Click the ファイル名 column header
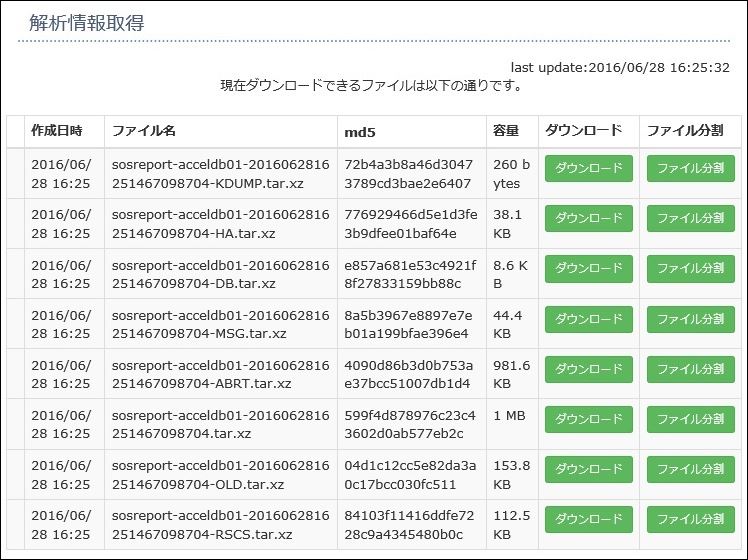The image size is (748, 560). point(144,131)
